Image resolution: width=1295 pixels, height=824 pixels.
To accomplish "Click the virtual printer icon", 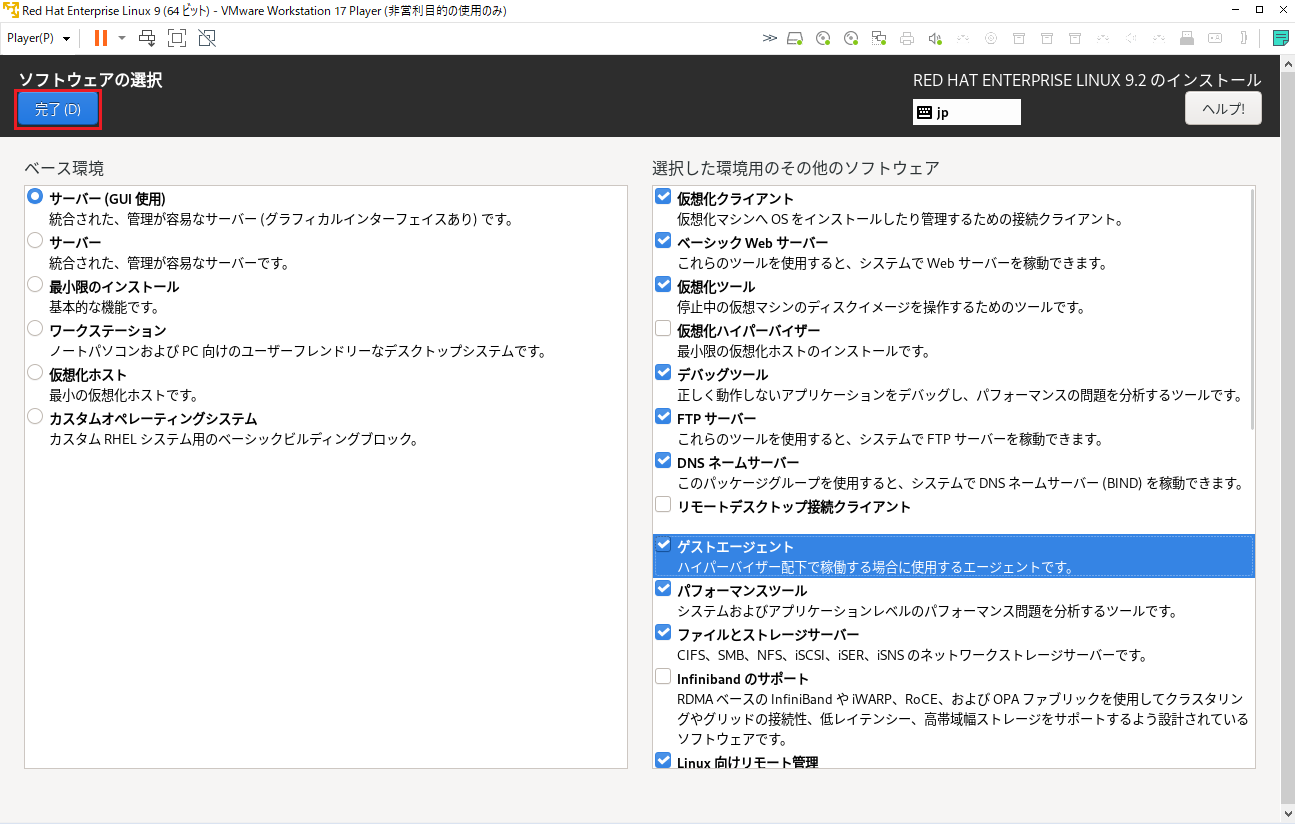I will click(x=907, y=38).
